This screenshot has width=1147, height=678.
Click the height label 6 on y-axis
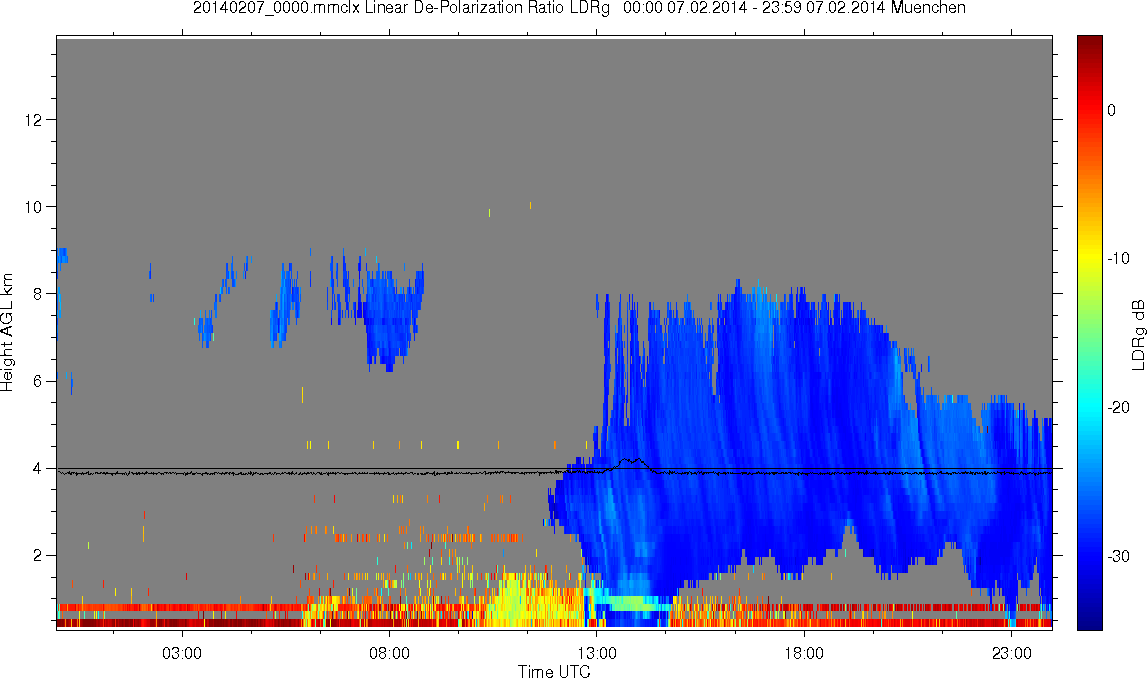(x=36, y=381)
